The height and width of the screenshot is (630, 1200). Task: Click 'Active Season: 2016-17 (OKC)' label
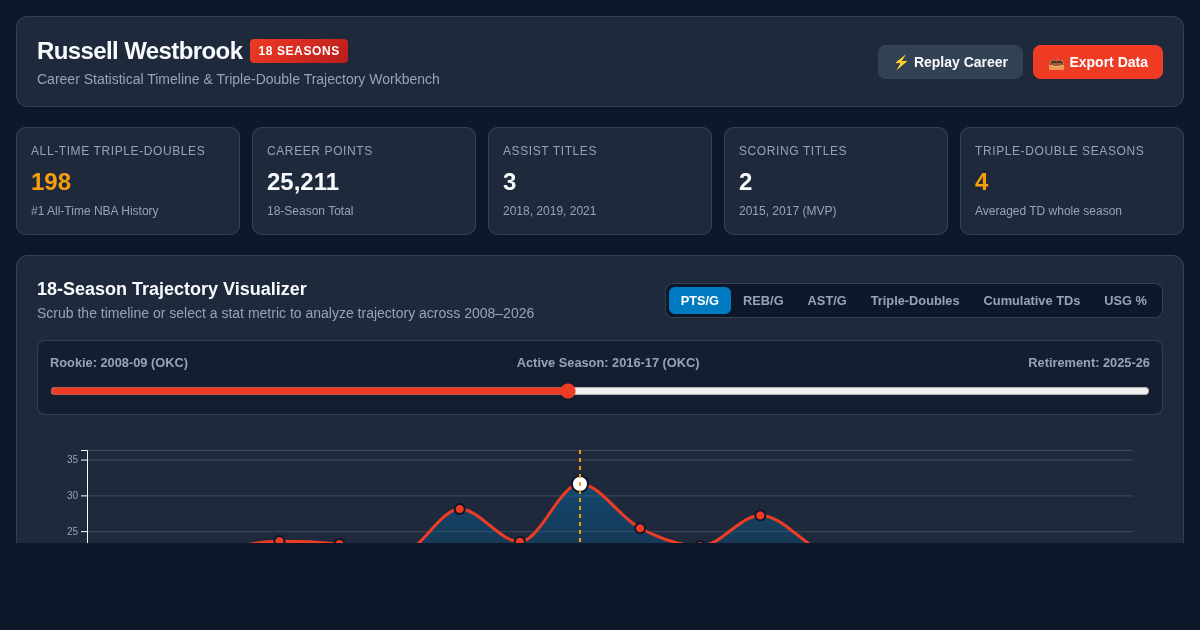[608, 362]
